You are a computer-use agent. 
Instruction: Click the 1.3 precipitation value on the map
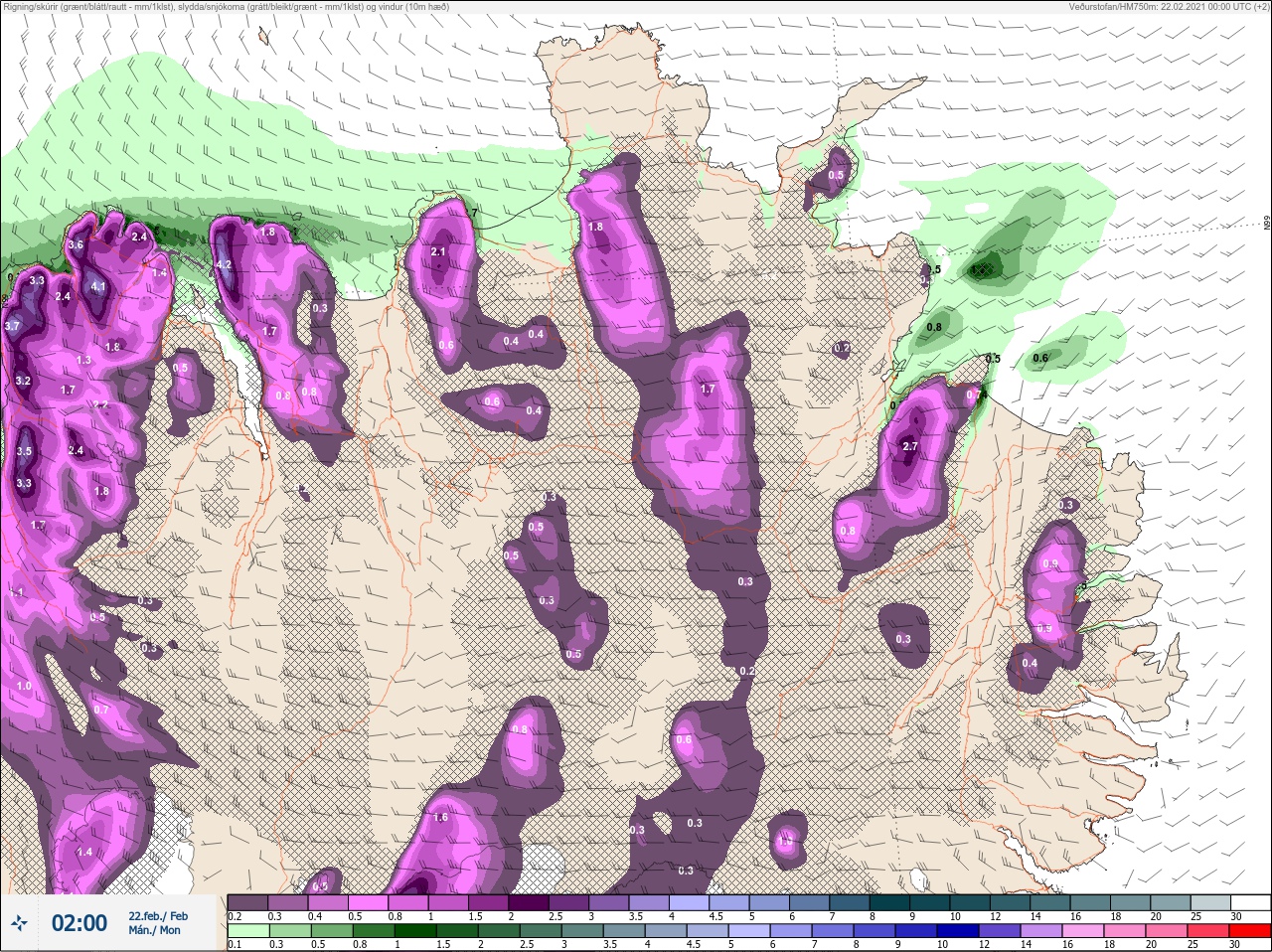click(83, 361)
